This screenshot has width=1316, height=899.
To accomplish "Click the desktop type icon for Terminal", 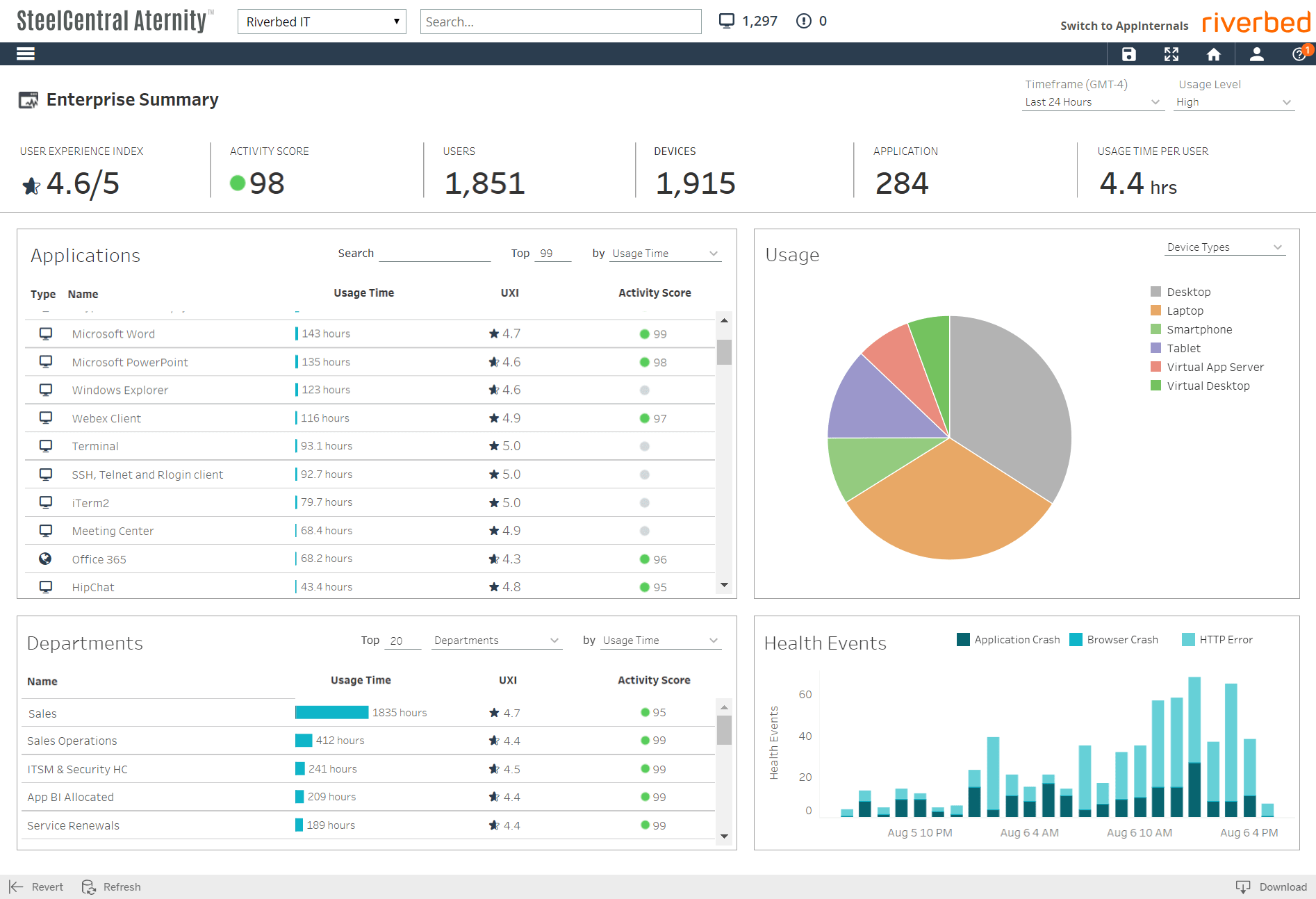I will coord(46,445).
